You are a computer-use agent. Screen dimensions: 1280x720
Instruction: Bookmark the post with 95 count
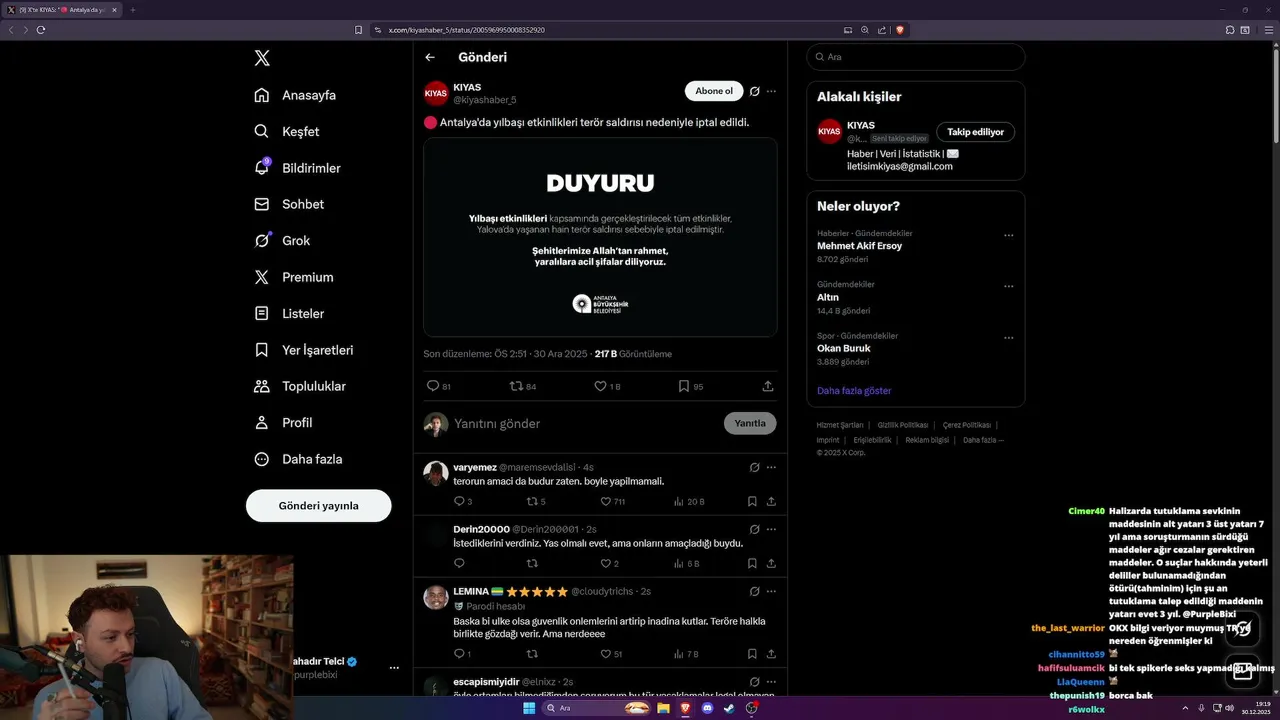click(684, 386)
